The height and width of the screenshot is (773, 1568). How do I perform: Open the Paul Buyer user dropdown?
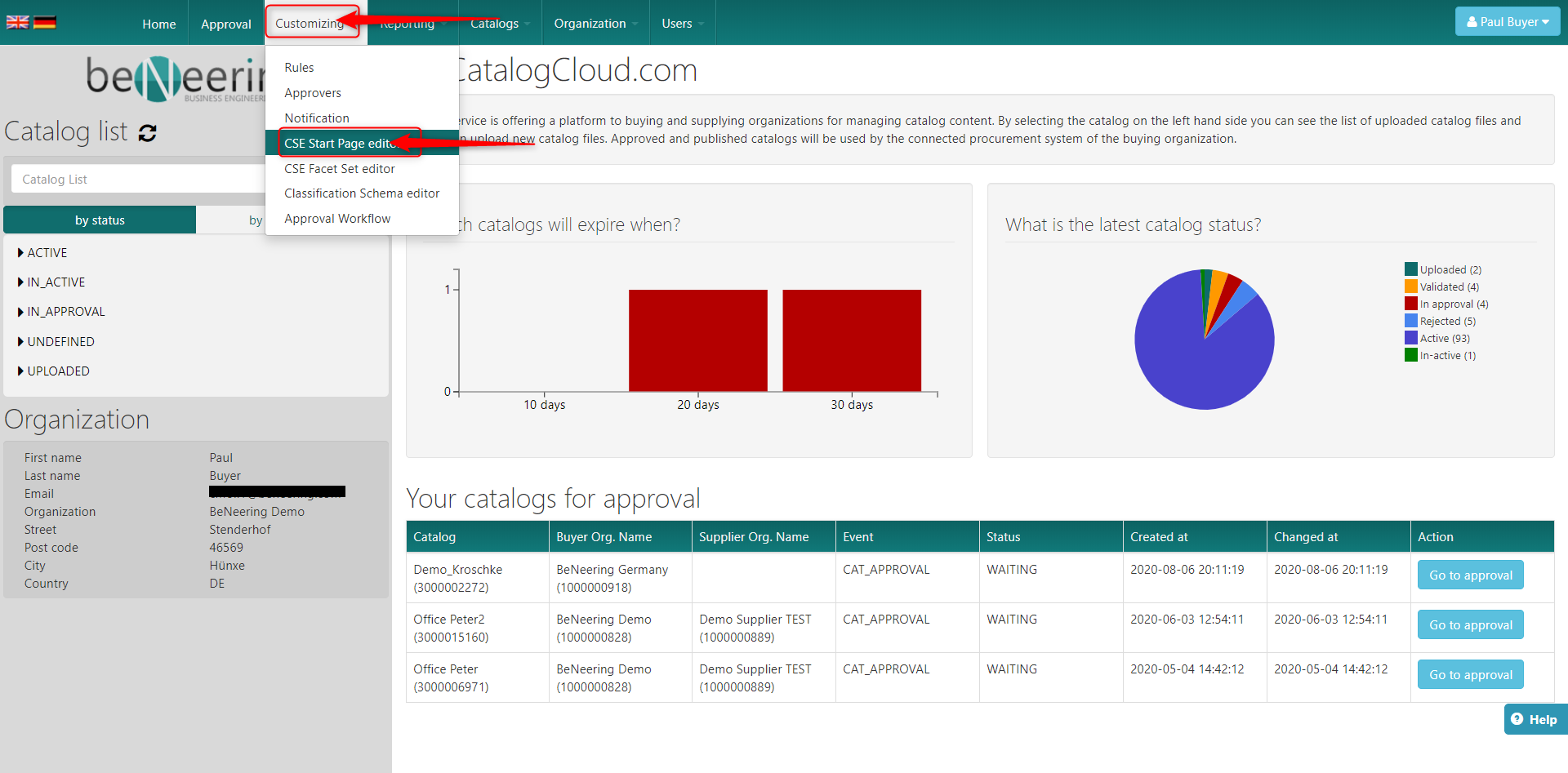[1507, 22]
